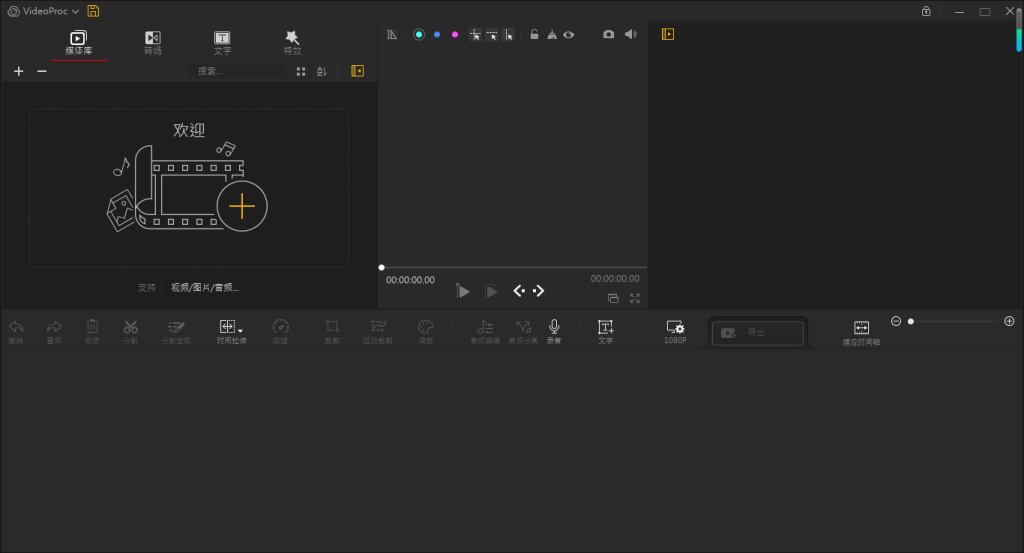Mute preview audio with the speaker icon
Screen dimensions: 1024x553
(630, 35)
